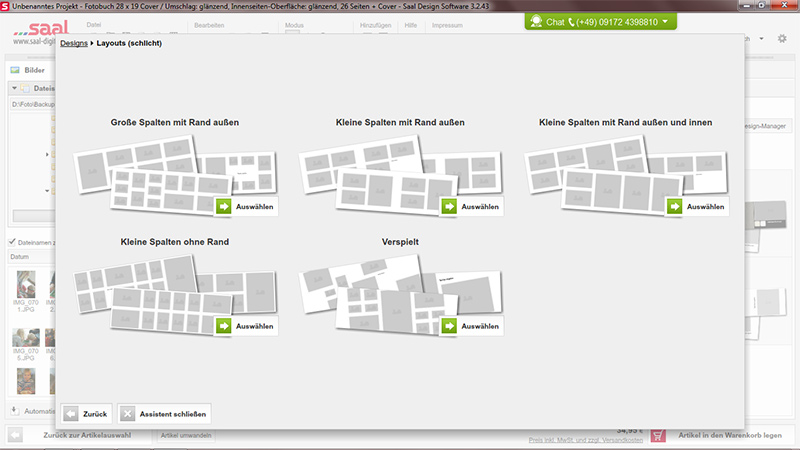The height and width of the screenshot is (450, 800).
Task: Open the Impressum menu item
Action: pyautogui.click(x=447, y=23)
